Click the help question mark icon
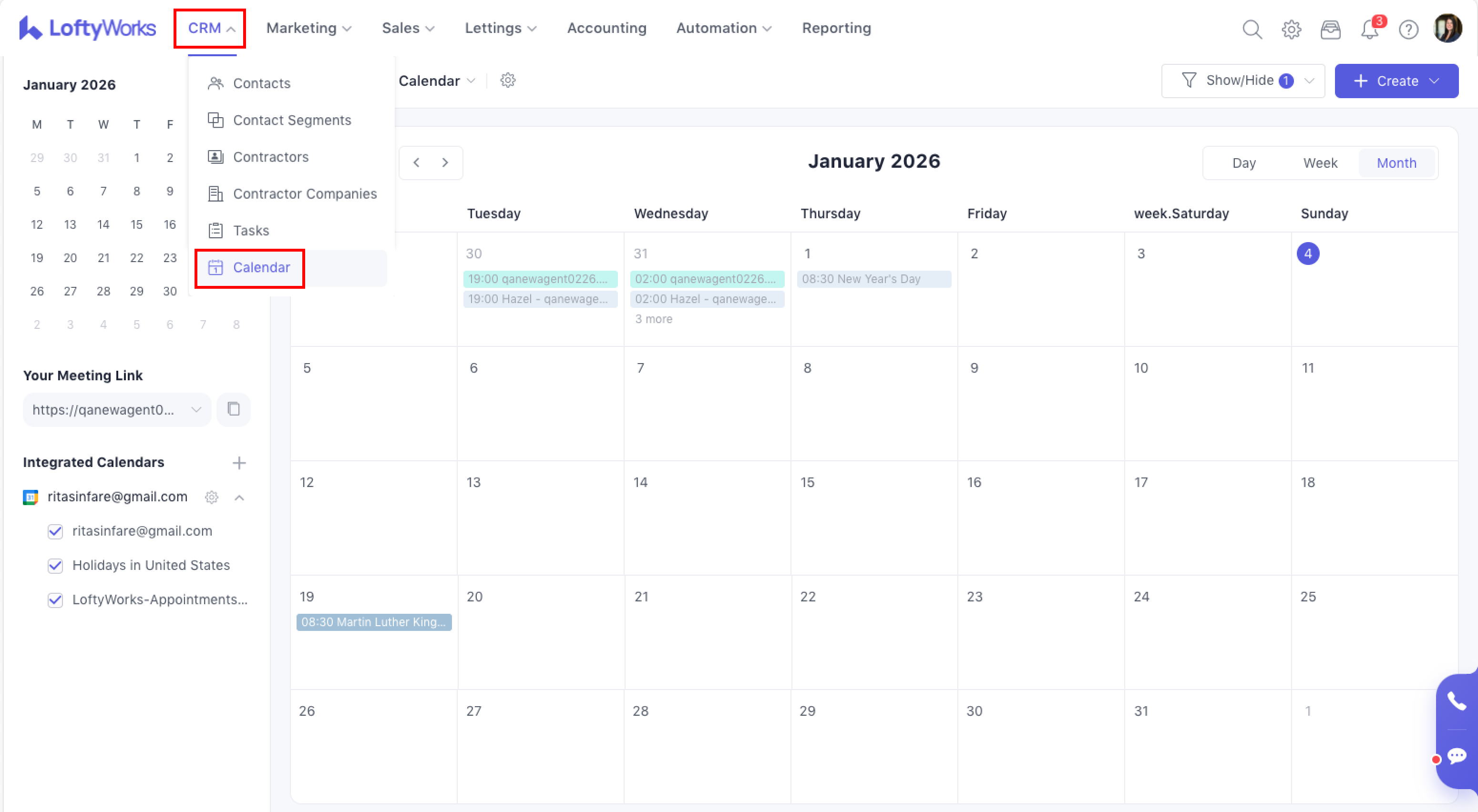 (1408, 29)
